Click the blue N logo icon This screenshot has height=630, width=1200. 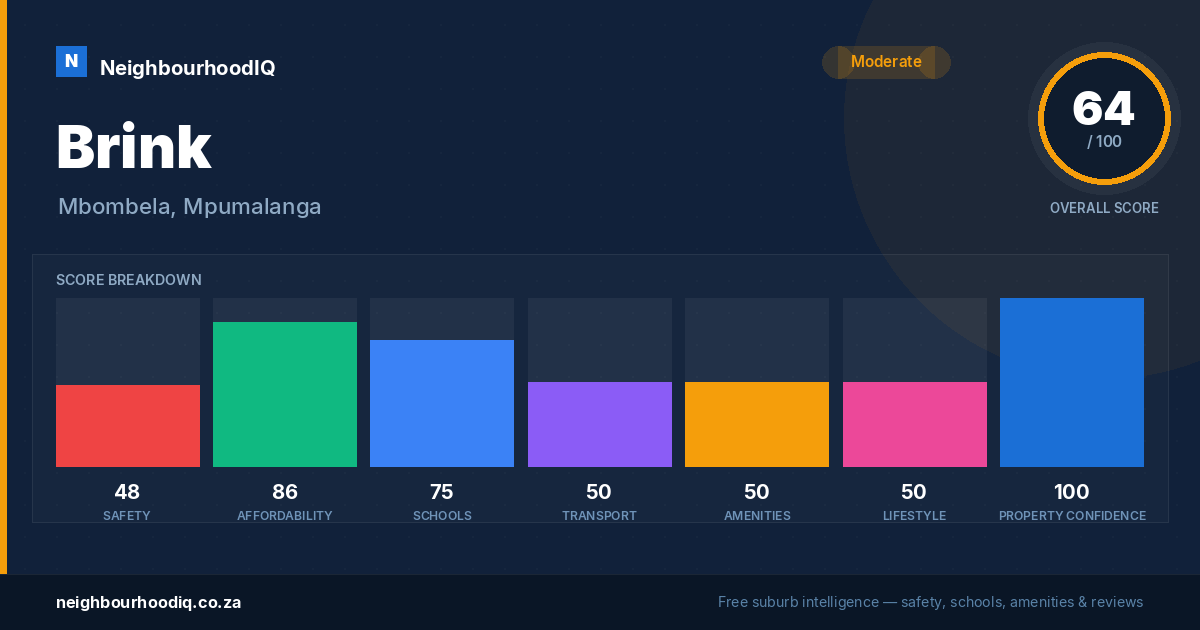pos(71,62)
